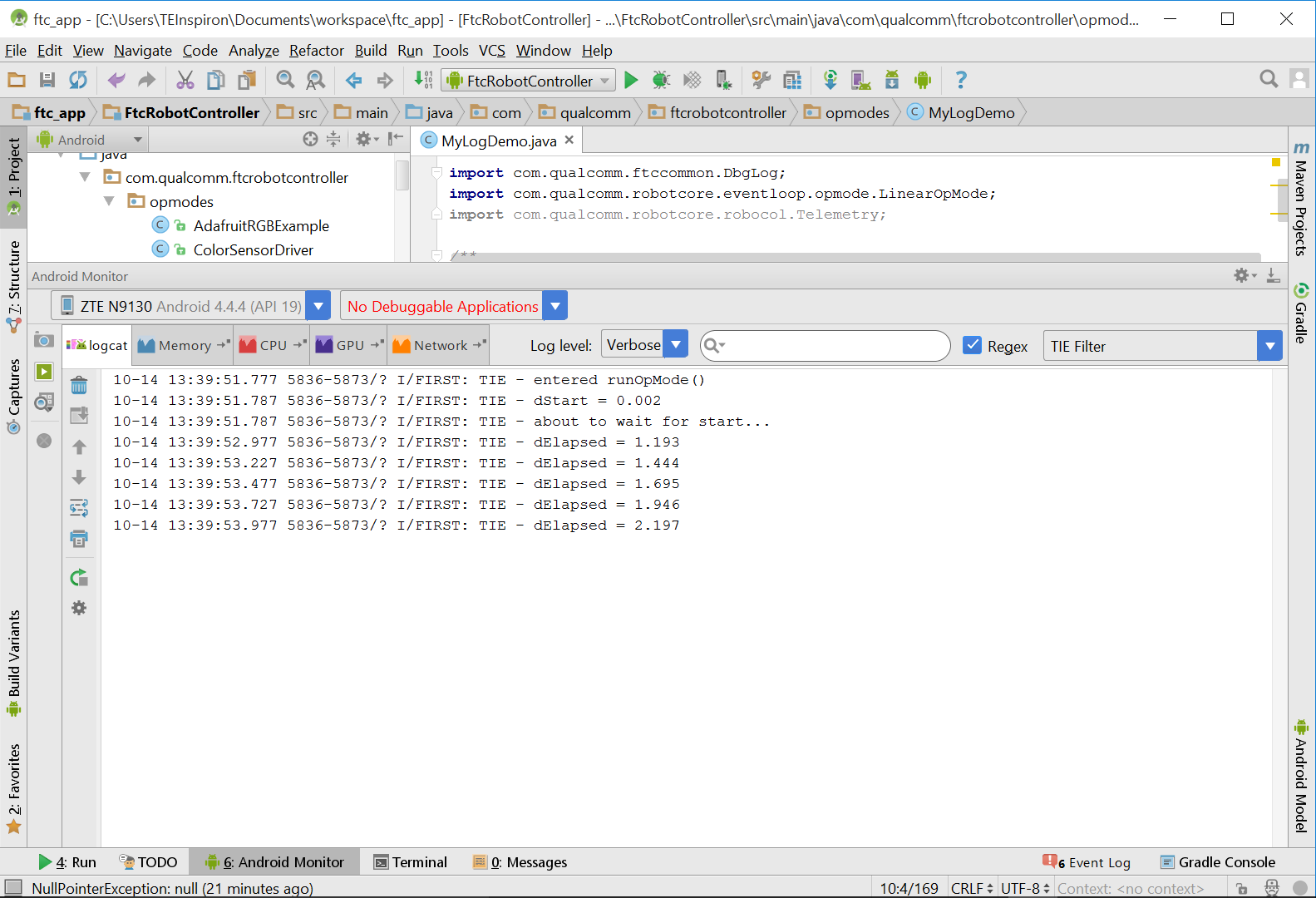Screen dimensions: 1316x898
Task: Click the CRLF line separator status item
Action: (x=972, y=888)
